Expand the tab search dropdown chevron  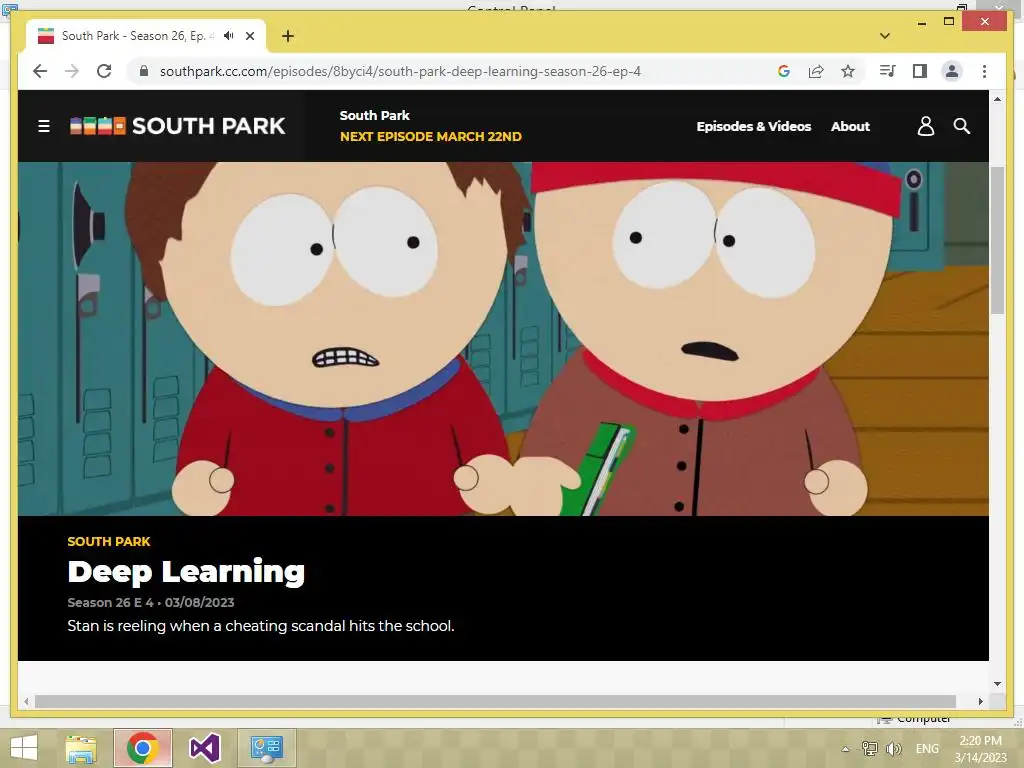pyautogui.click(x=885, y=36)
